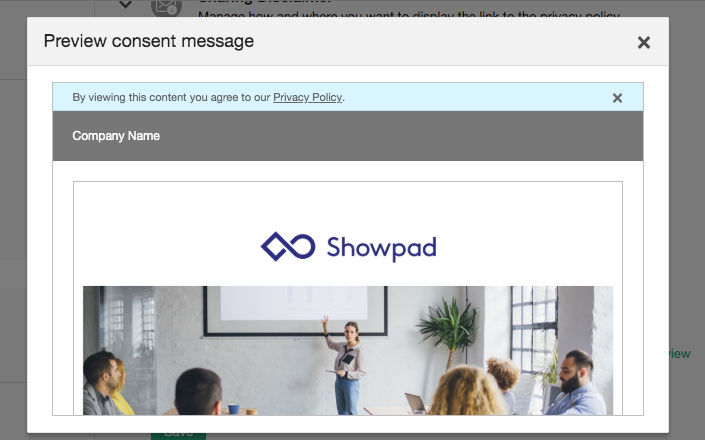Screen dimensions: 705x440
Task: Click the green Save button behind dialog
Action: [178, 436]
